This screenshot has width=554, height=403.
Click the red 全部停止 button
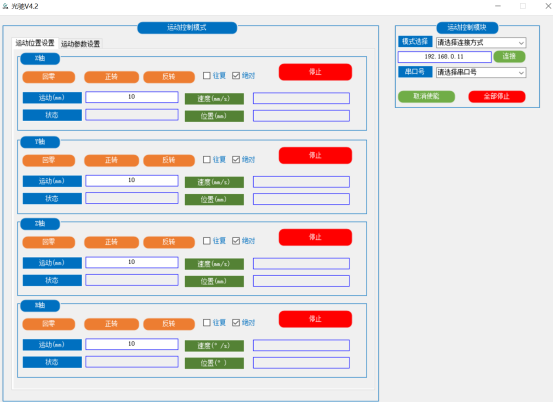[497, 96]
